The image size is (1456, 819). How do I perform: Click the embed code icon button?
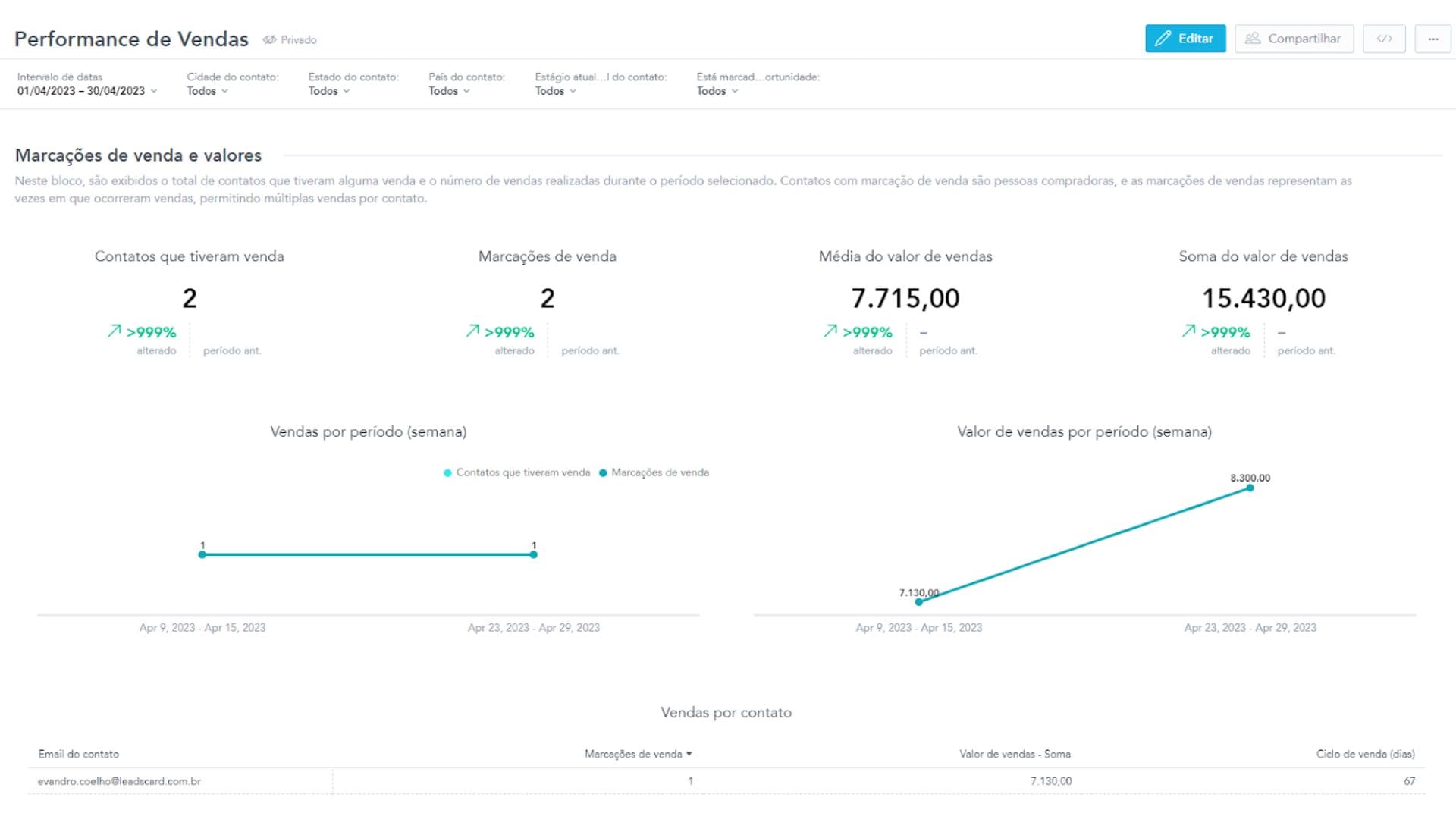pos(1384,39)
